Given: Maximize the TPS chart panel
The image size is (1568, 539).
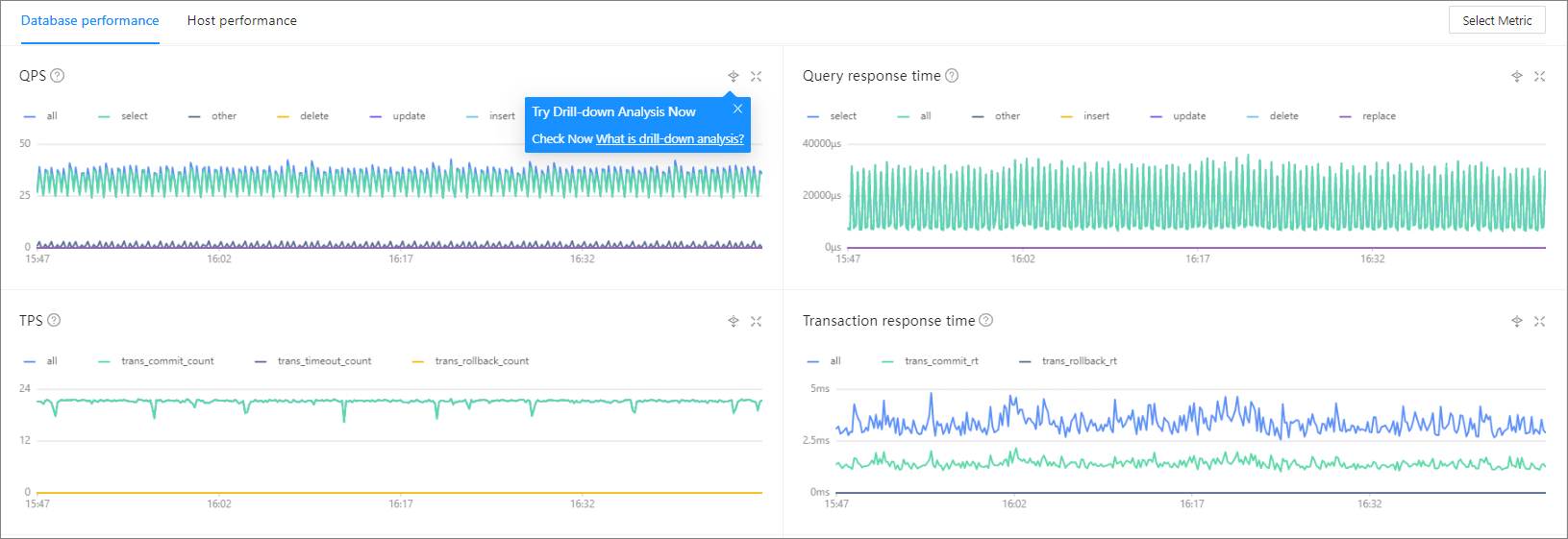Looking at the screenshot, I should [757, 321].
